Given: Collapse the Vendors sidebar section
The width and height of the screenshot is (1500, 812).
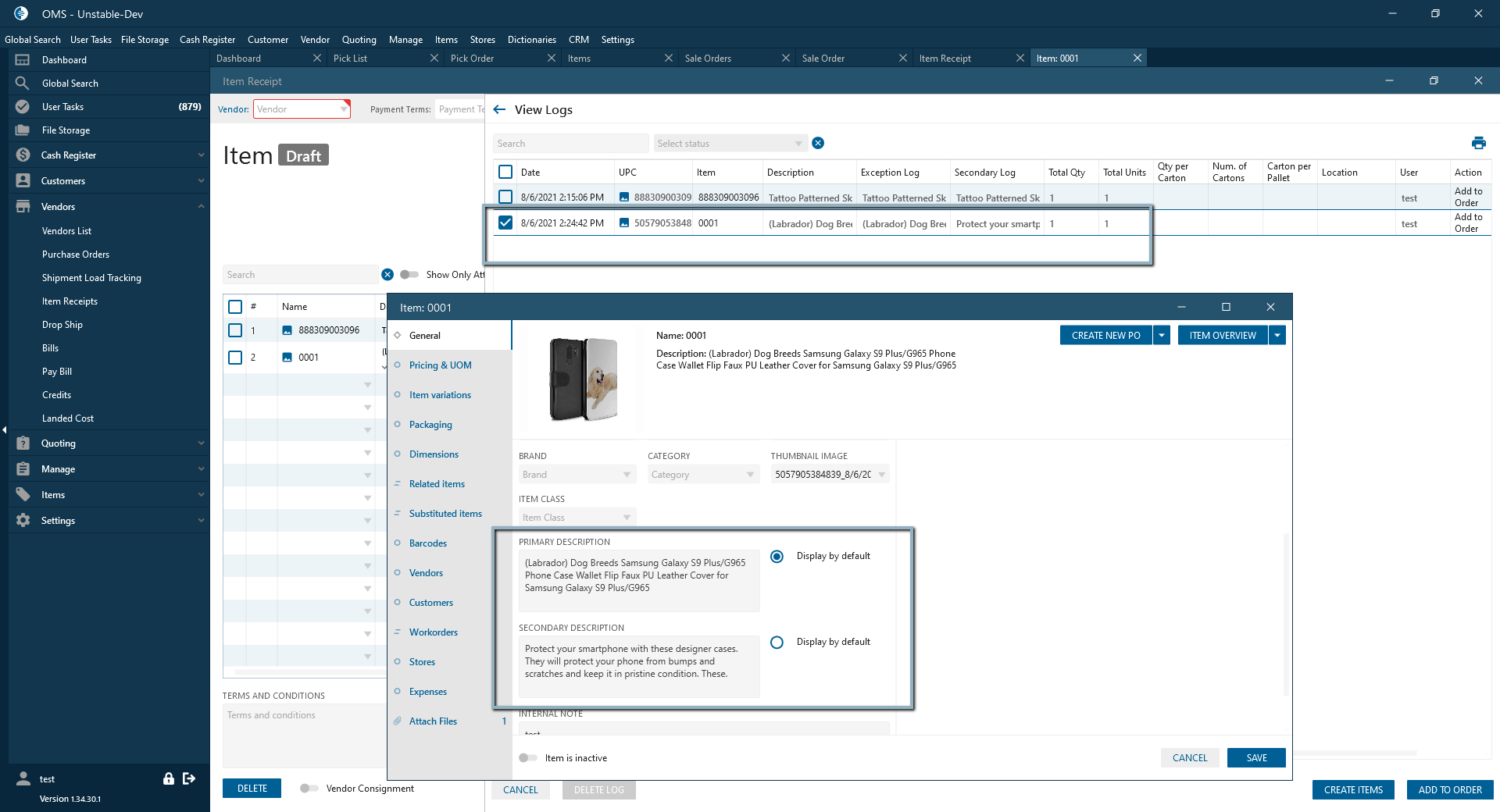Looking at the screenshot, I should (201, 207).
